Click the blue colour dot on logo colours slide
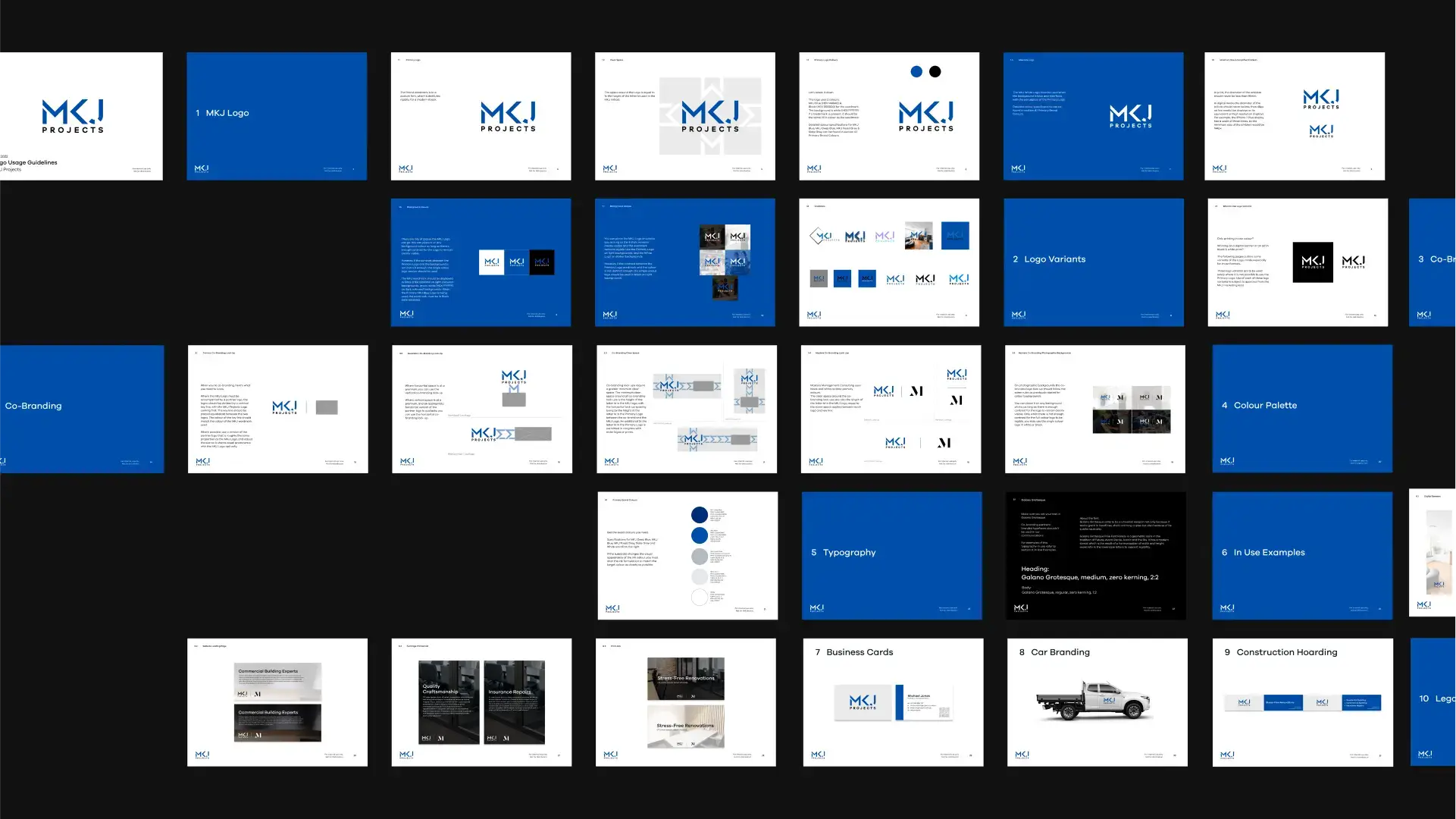The width and height of the screenshot is (1456, 819). [x=916, y=71]
